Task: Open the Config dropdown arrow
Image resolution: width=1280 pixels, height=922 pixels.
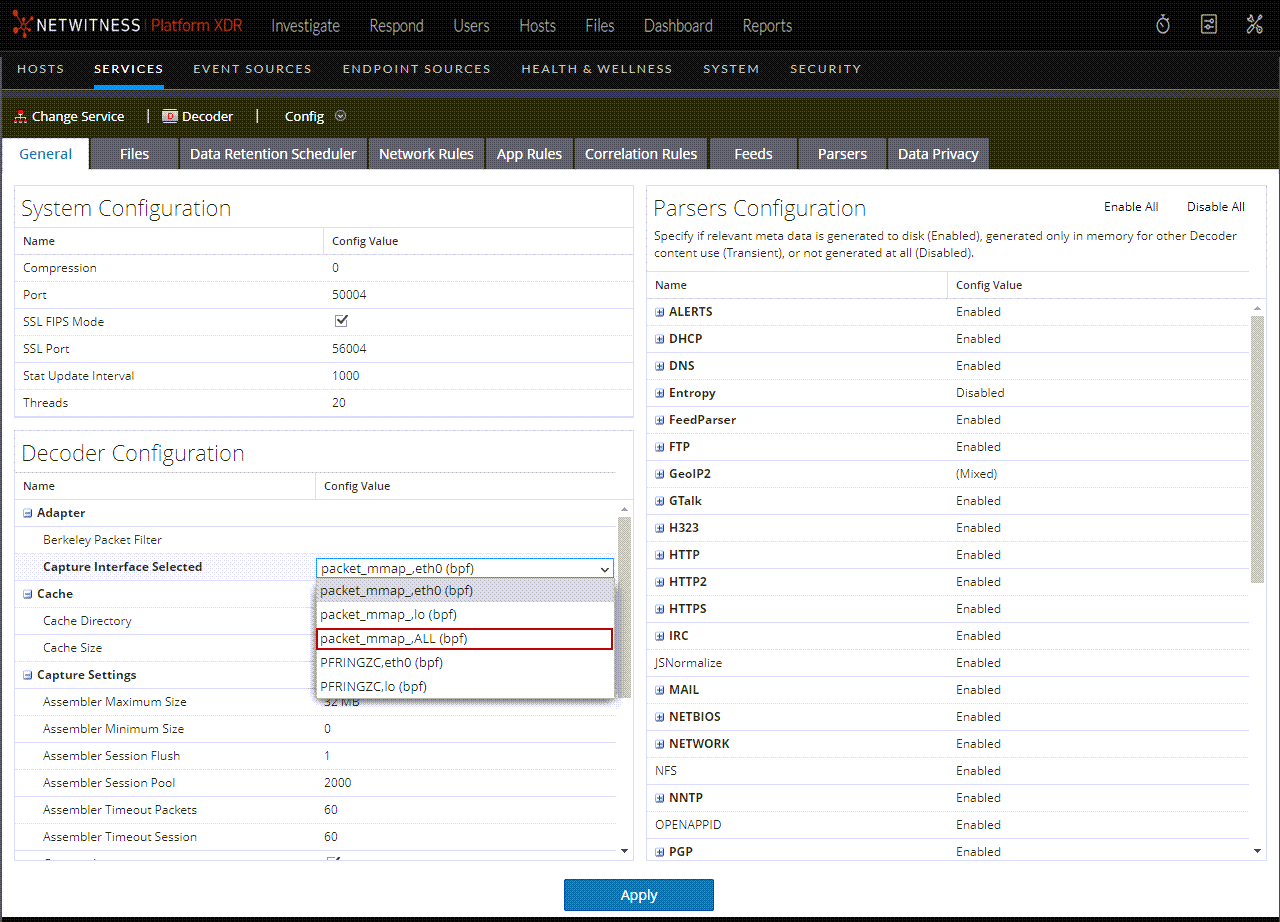Action: 340,116
